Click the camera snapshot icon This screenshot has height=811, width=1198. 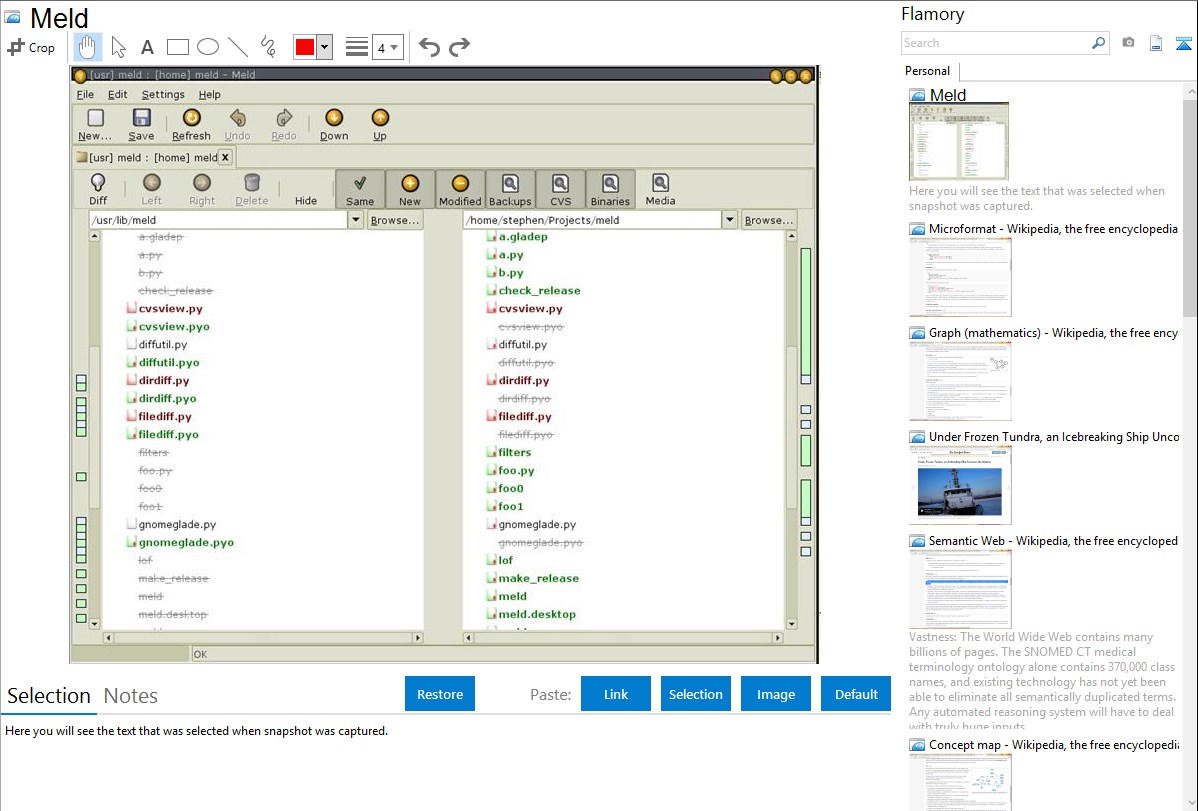click(1128, 42)
